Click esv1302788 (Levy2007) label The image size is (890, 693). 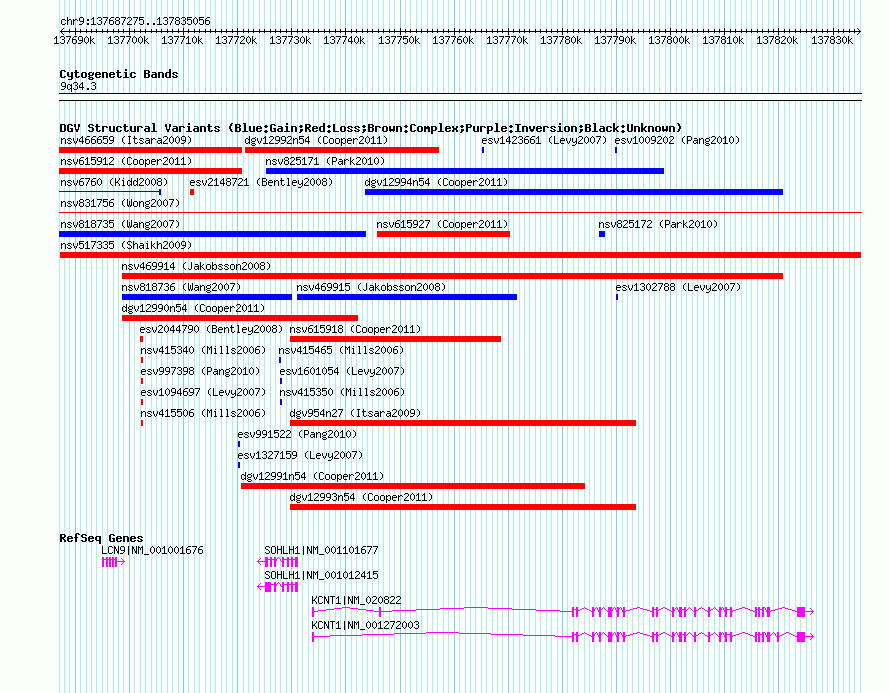[x=678, y=287]
